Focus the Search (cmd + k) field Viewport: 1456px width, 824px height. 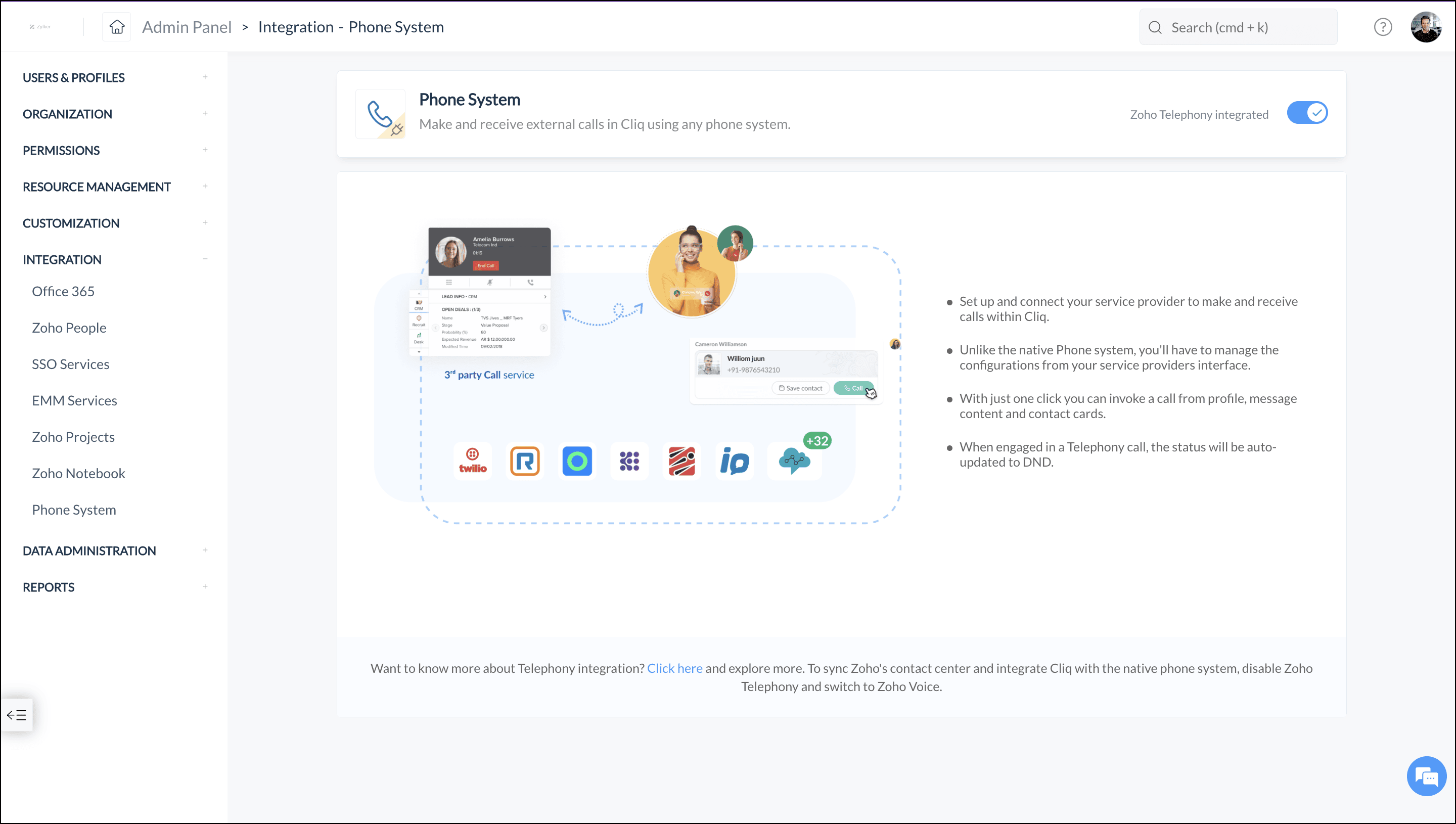click(x=1238, y=27)
